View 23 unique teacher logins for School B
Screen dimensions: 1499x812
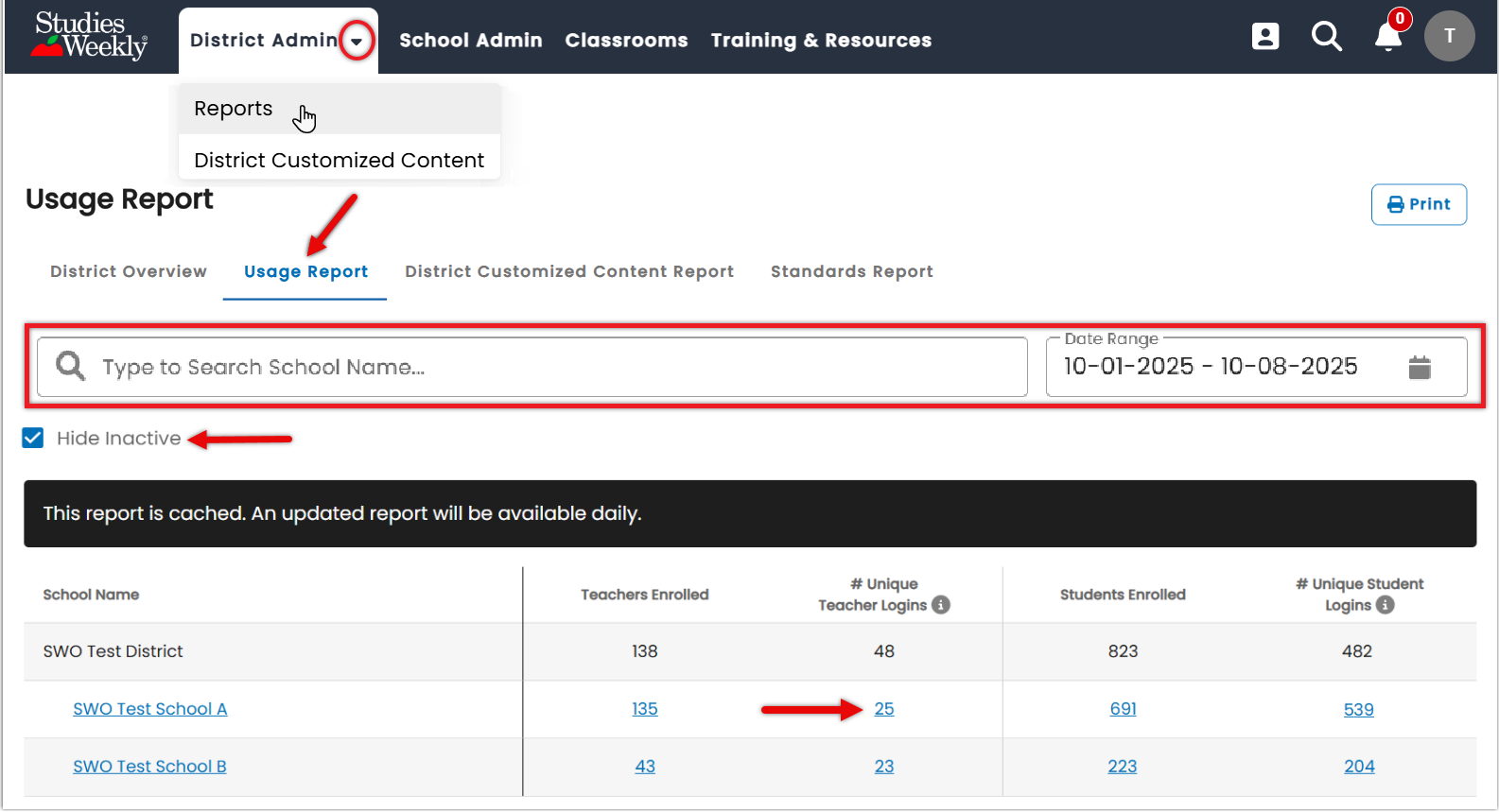coord(884,767)
